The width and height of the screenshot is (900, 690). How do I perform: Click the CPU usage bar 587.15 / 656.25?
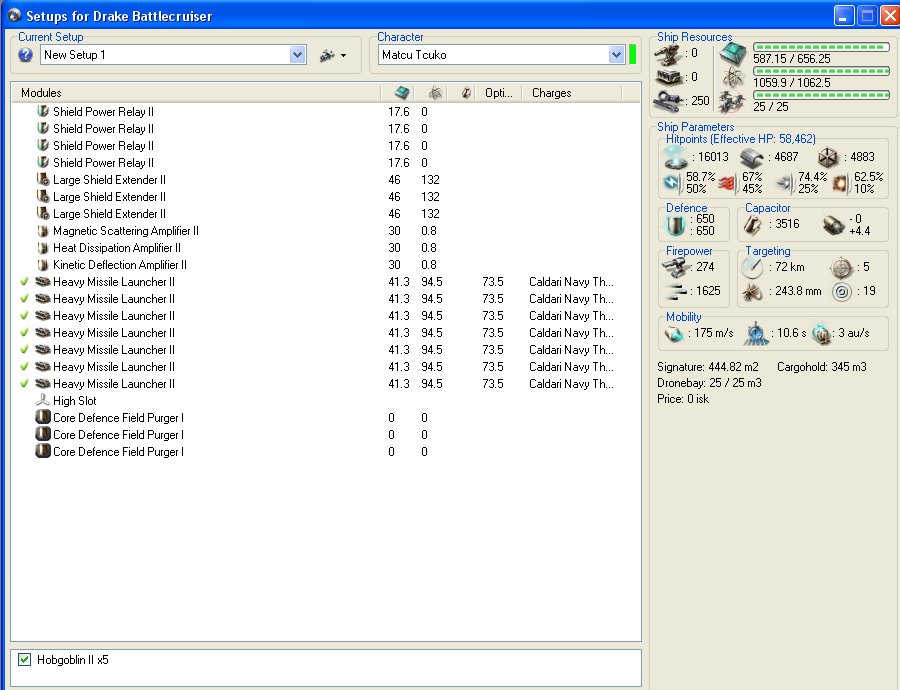pos(821,47)
